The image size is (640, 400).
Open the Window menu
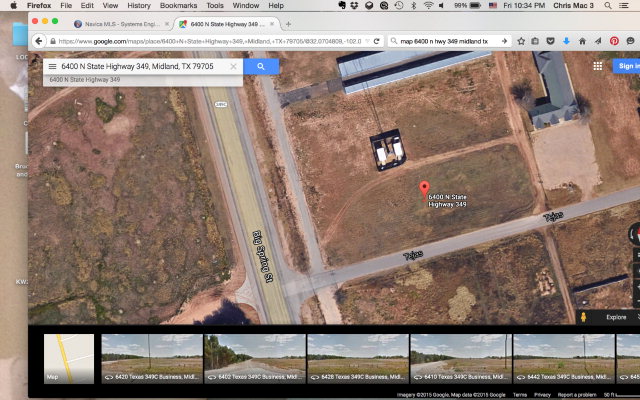[x=246, y=6]
